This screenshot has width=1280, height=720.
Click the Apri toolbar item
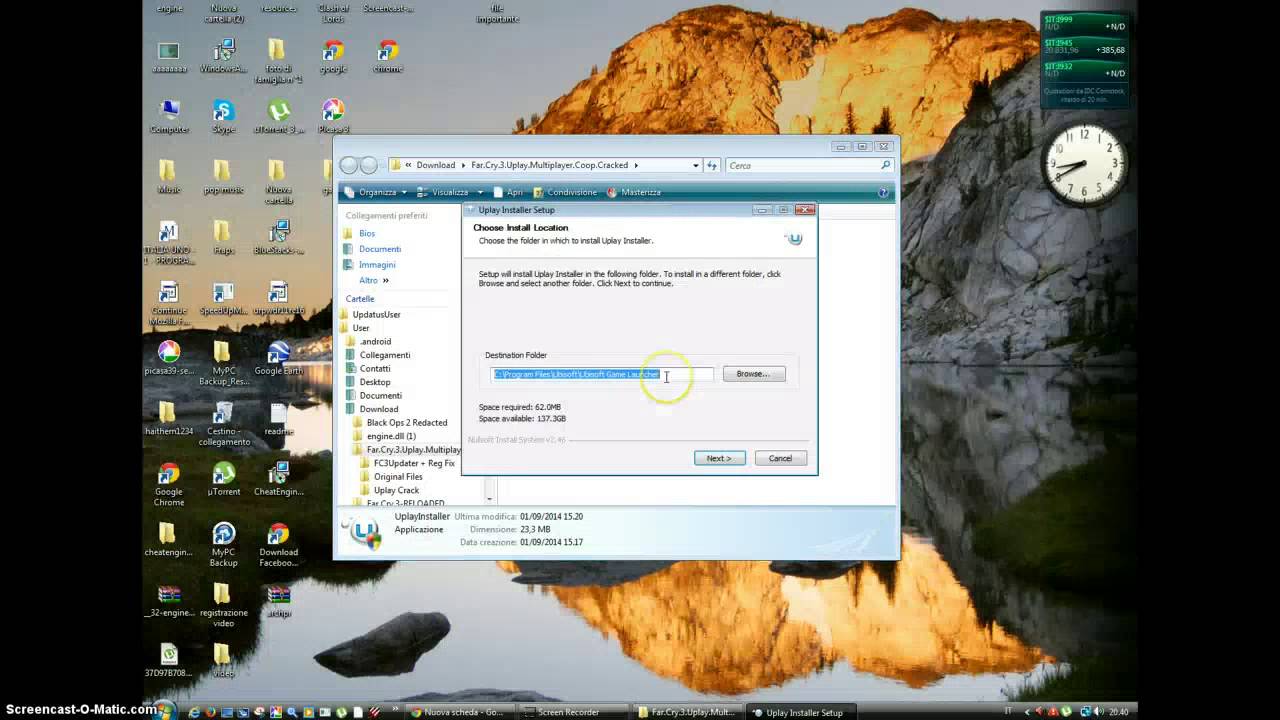point(508,192)
